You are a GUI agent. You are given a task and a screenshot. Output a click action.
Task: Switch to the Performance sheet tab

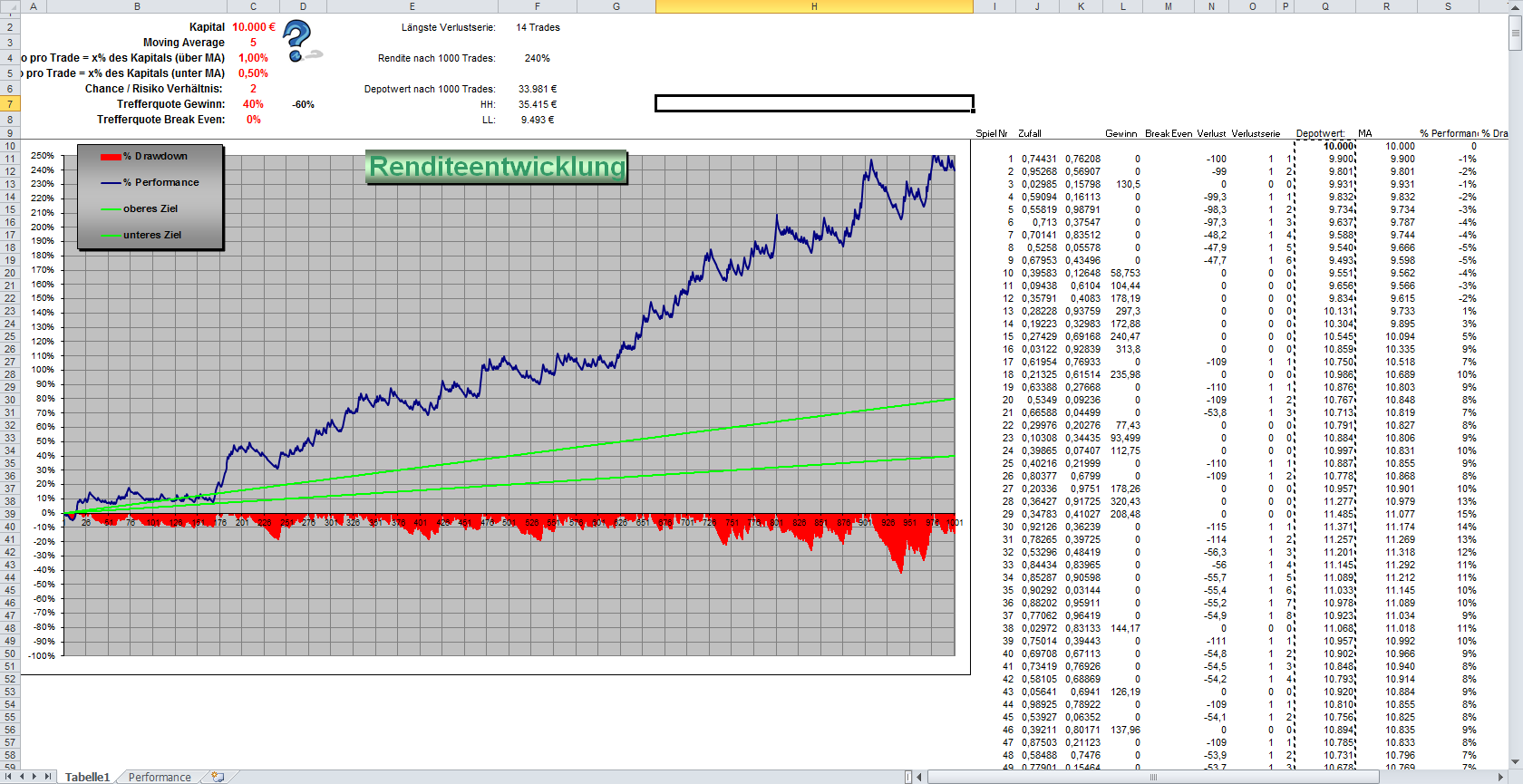(x=160, y=777)
